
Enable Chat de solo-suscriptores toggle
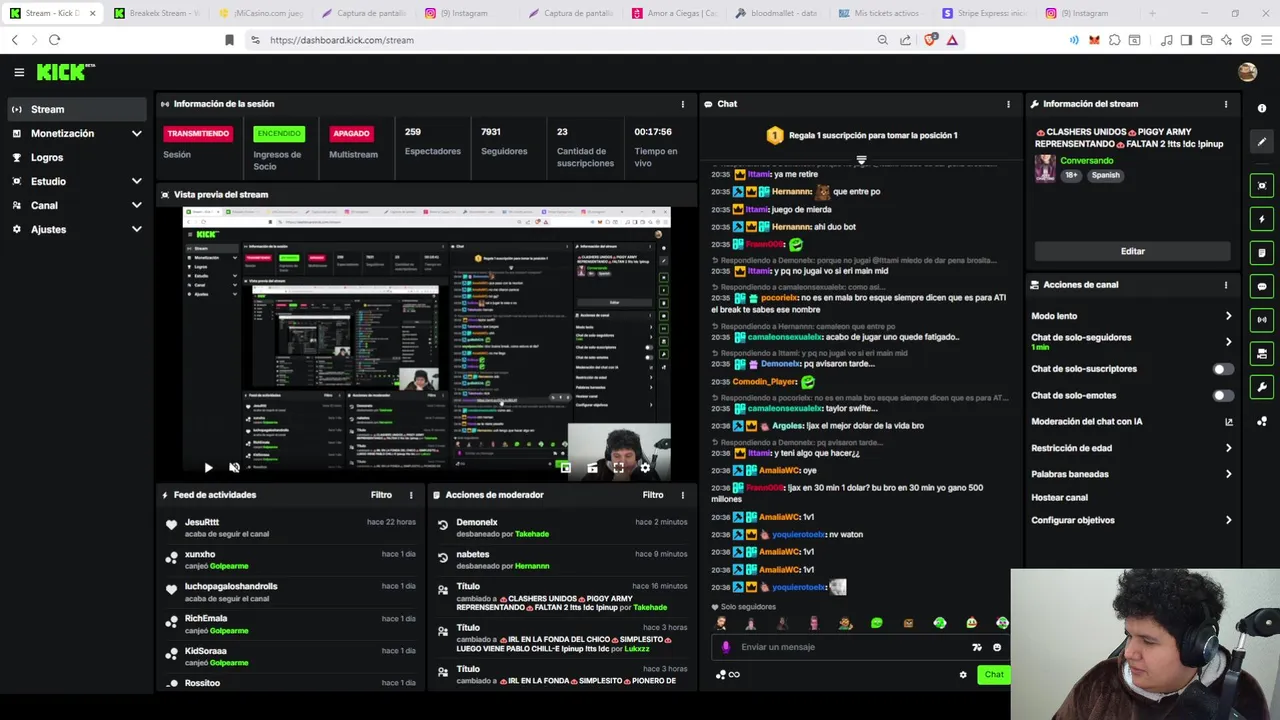click(x=1222, y=369)
